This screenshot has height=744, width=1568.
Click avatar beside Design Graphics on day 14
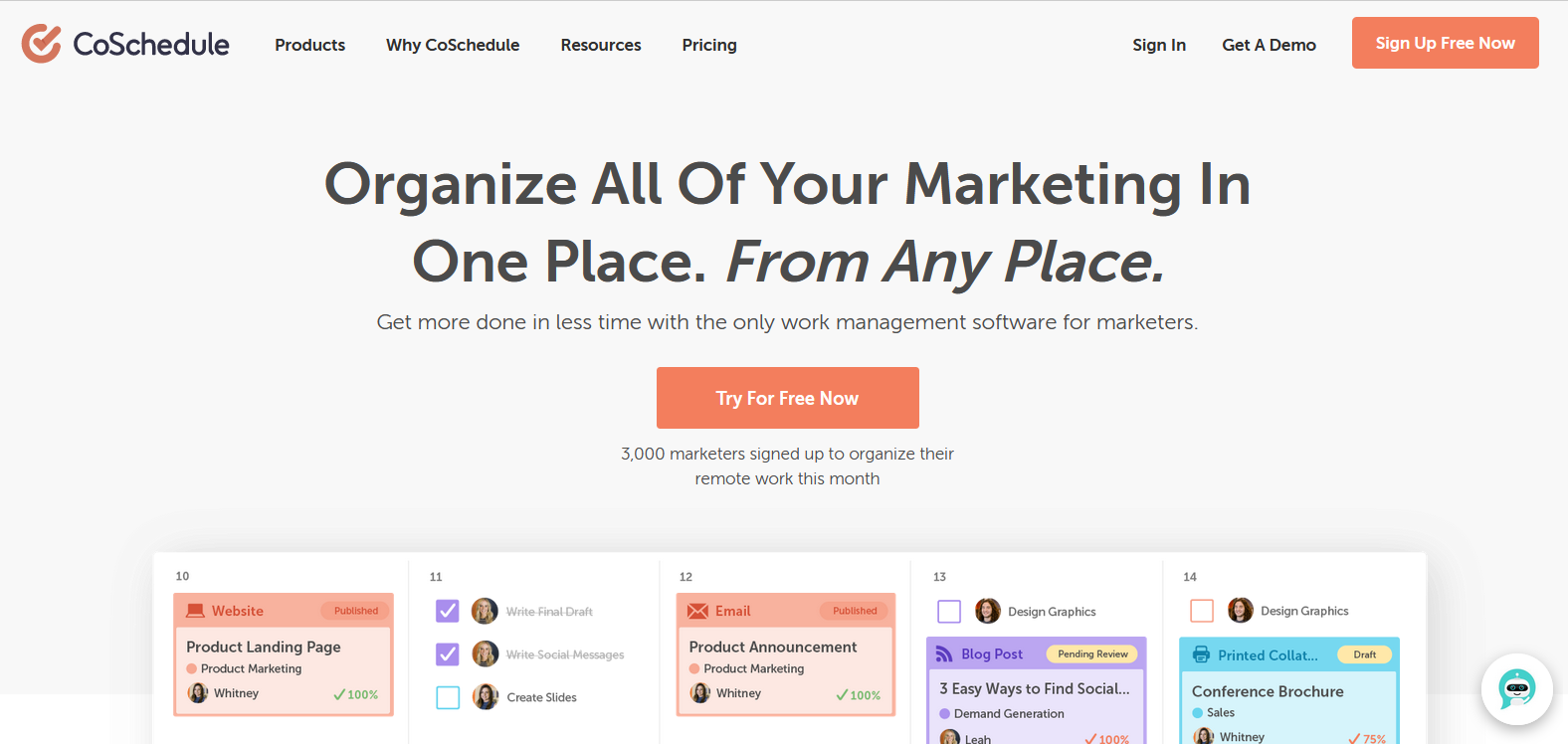coord(1240,610)
